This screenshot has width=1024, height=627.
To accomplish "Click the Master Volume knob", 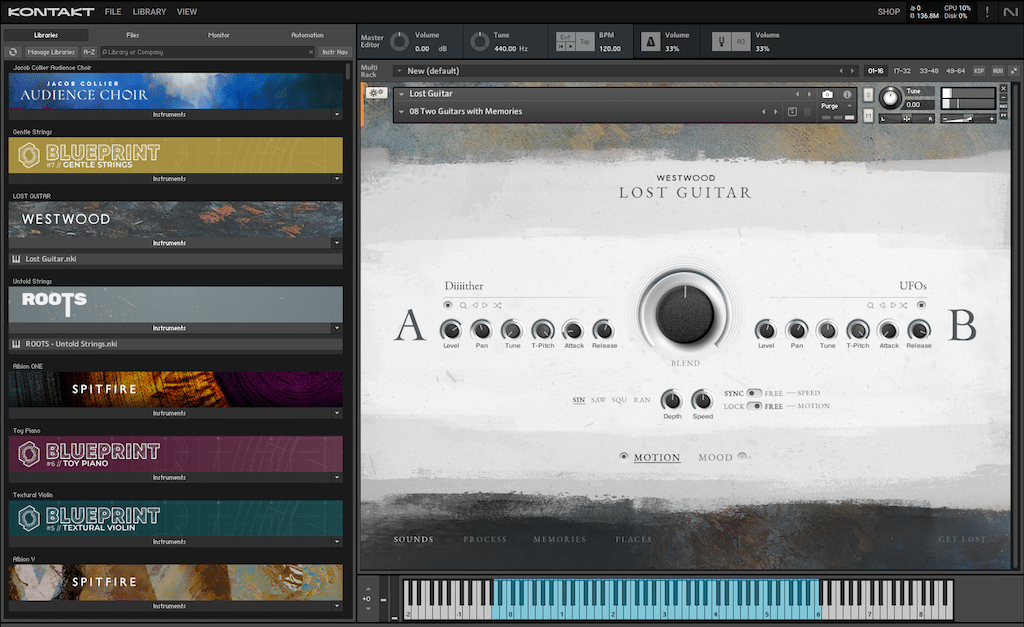I will click(399, 42).
